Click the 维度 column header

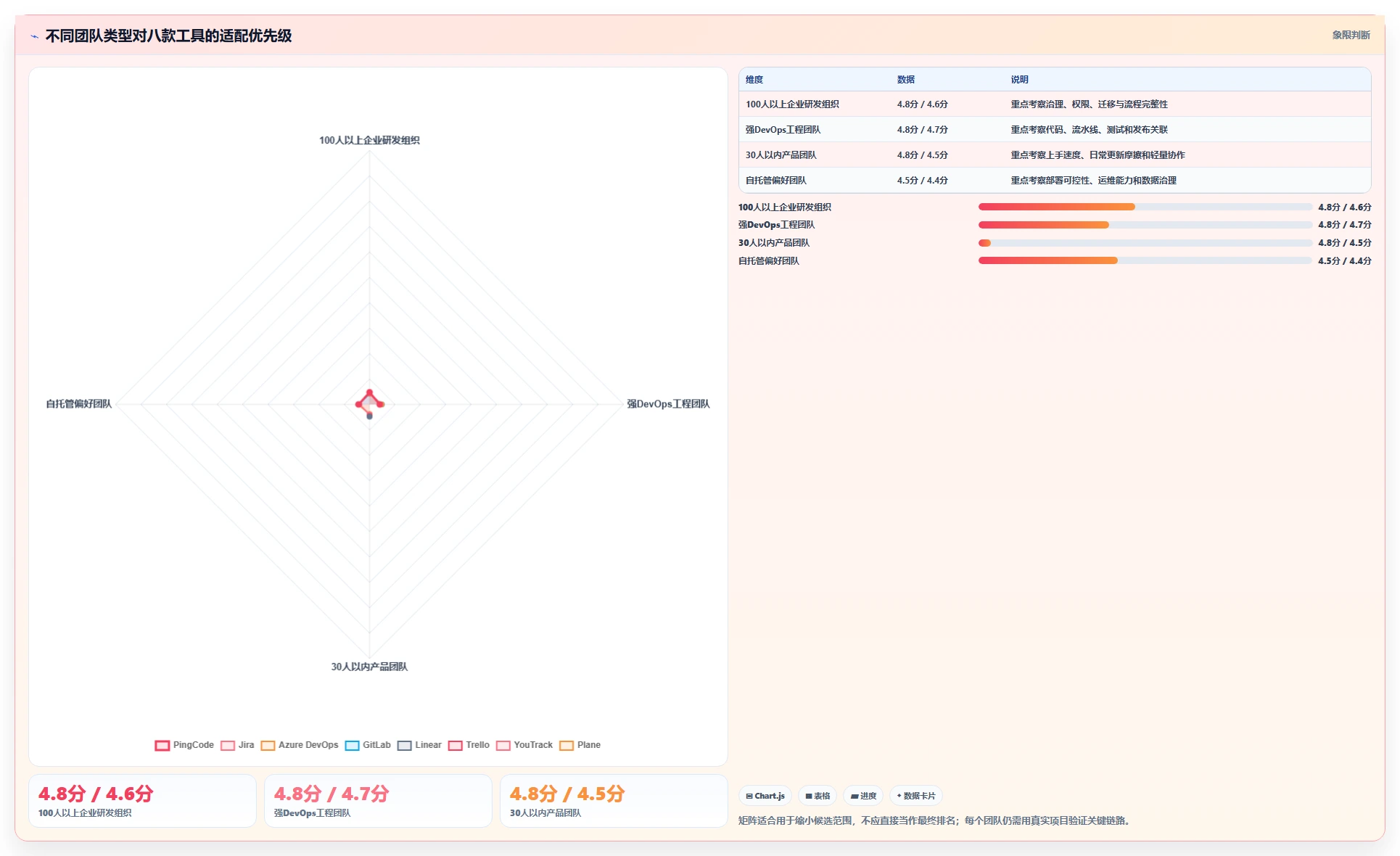(x=754, y=80)
